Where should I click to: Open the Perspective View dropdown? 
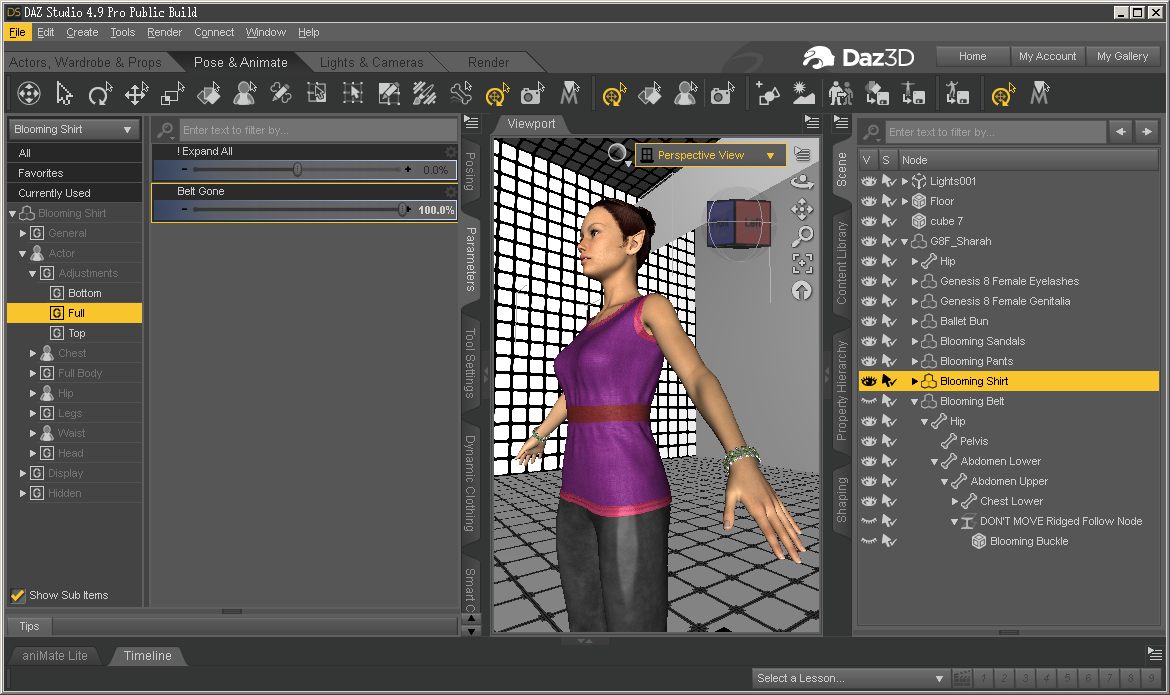pyautogui.click(x=709, y=155)
